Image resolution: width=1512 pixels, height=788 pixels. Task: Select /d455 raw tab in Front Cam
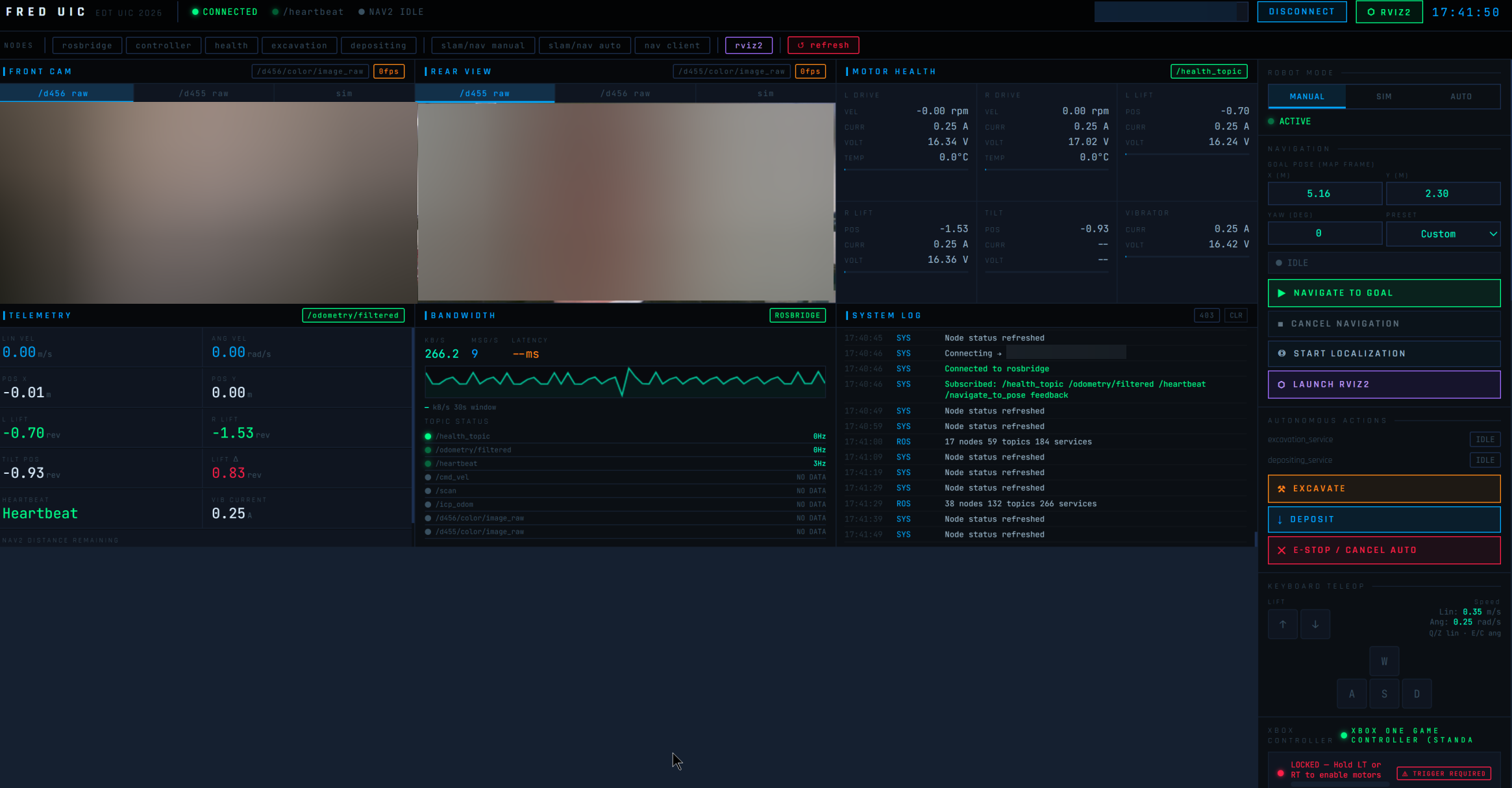(x=203, y=93)
